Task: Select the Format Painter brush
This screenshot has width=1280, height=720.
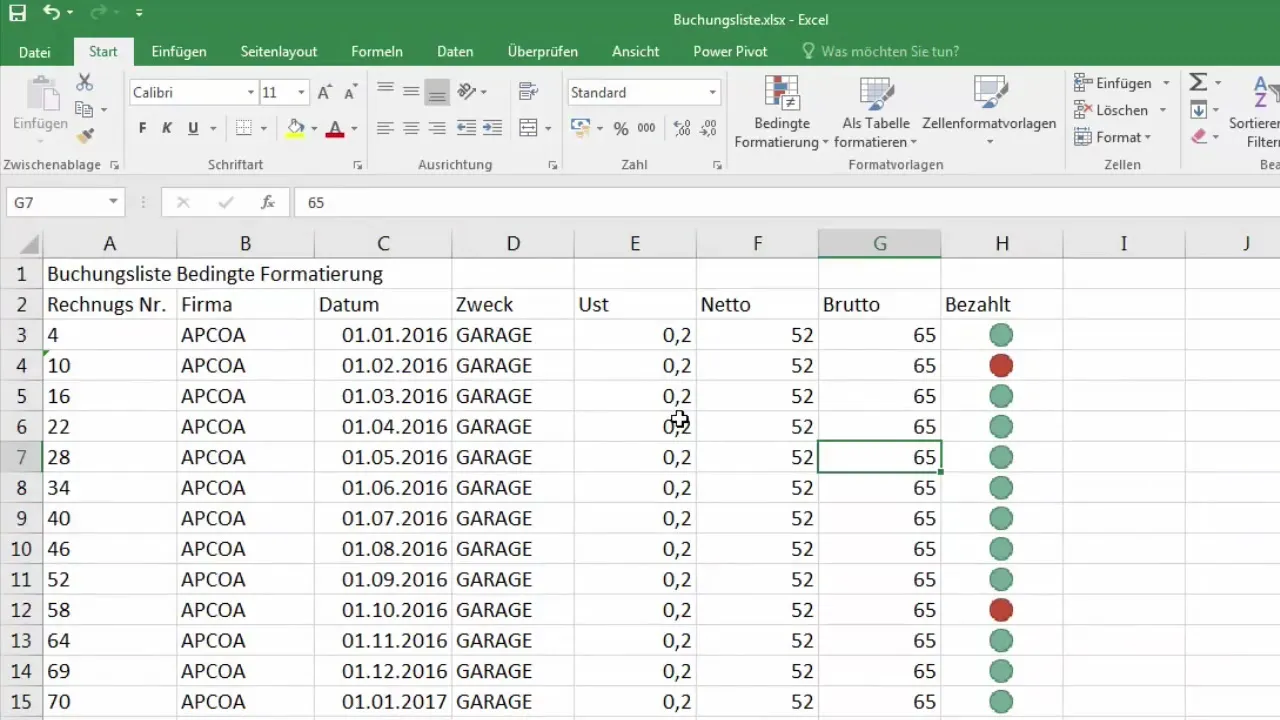Action: pos(85,135)
